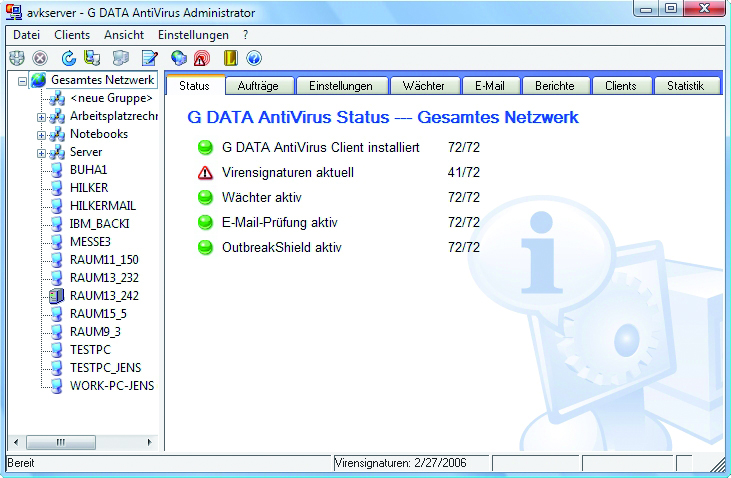
Task: Click right arrow of tree horizontal scrollbar
Action: 151,442
